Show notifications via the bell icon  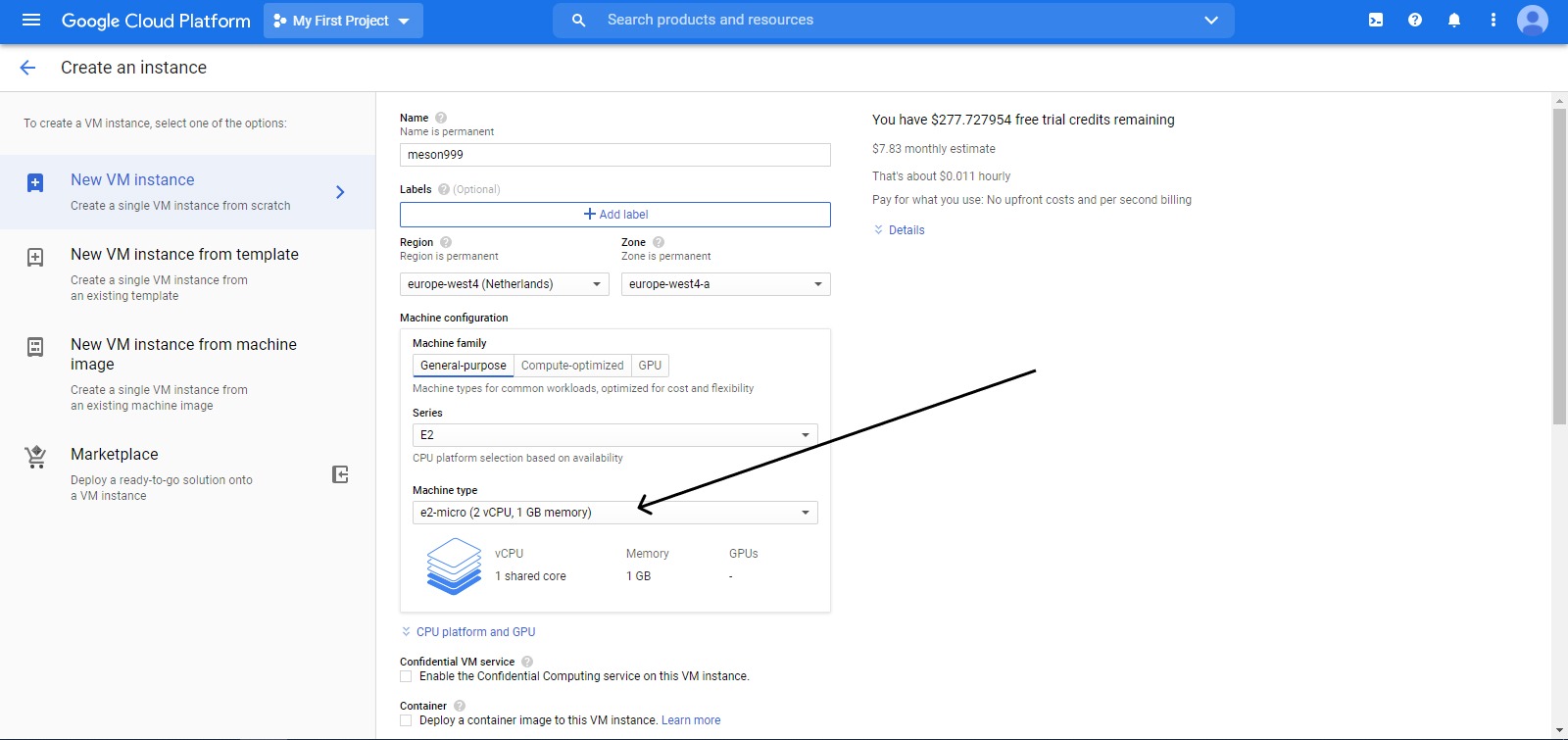pos(1454,20)
